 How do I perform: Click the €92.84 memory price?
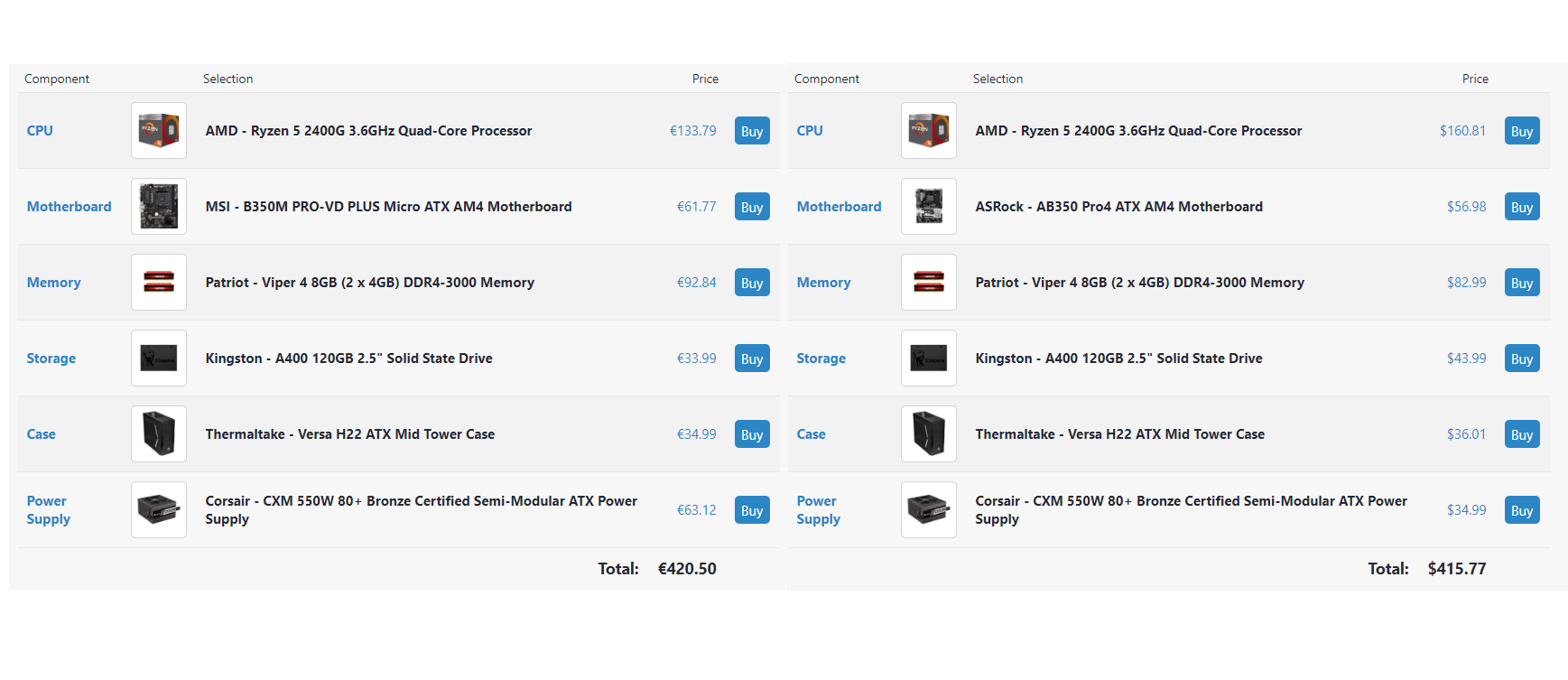[697, 283]
